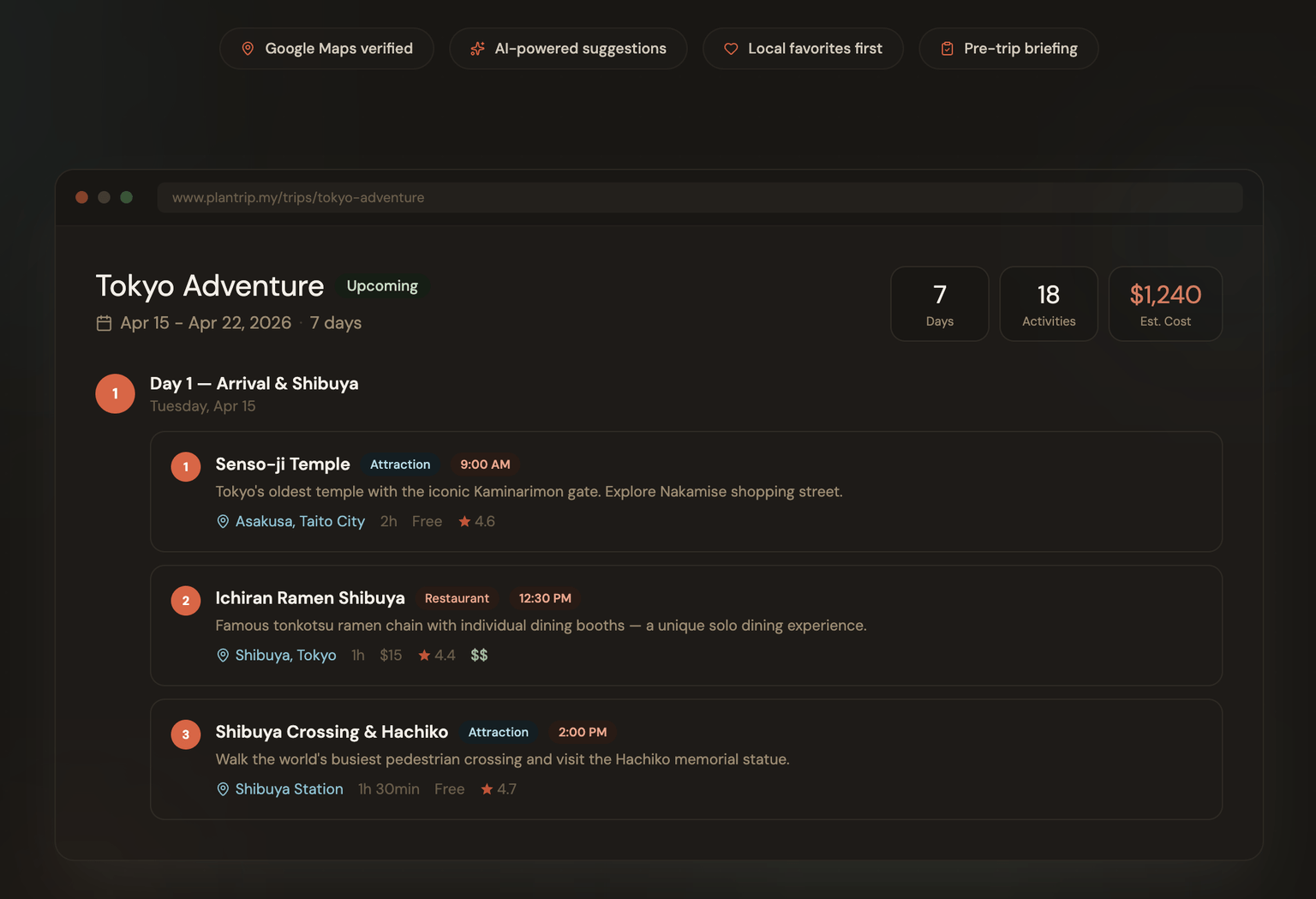
Task: Click the calendar icon beside Apr 15 – Apr 22
Action: [x=104, y=323]
